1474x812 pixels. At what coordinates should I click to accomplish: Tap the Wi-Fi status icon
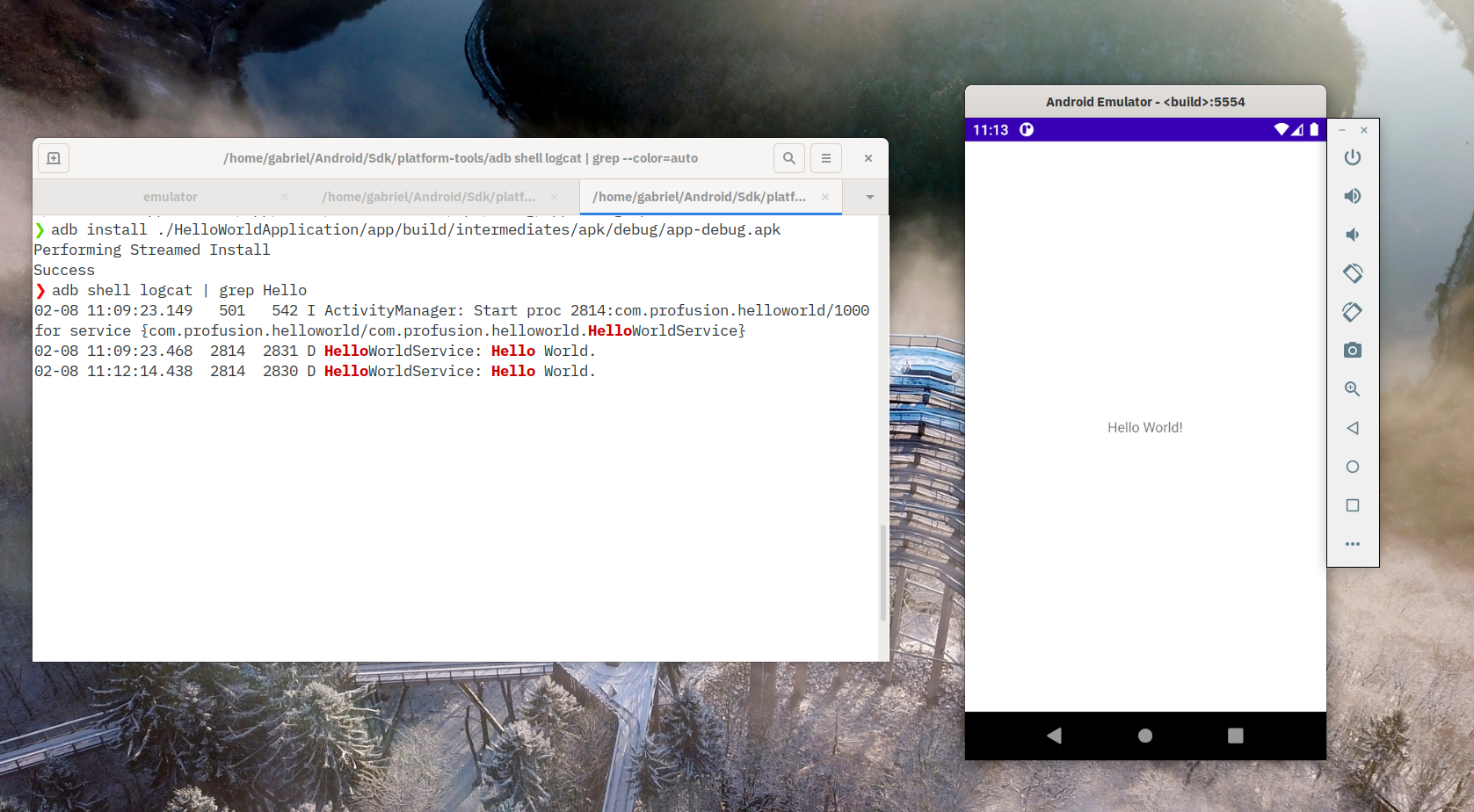[x=1282, y=130]
